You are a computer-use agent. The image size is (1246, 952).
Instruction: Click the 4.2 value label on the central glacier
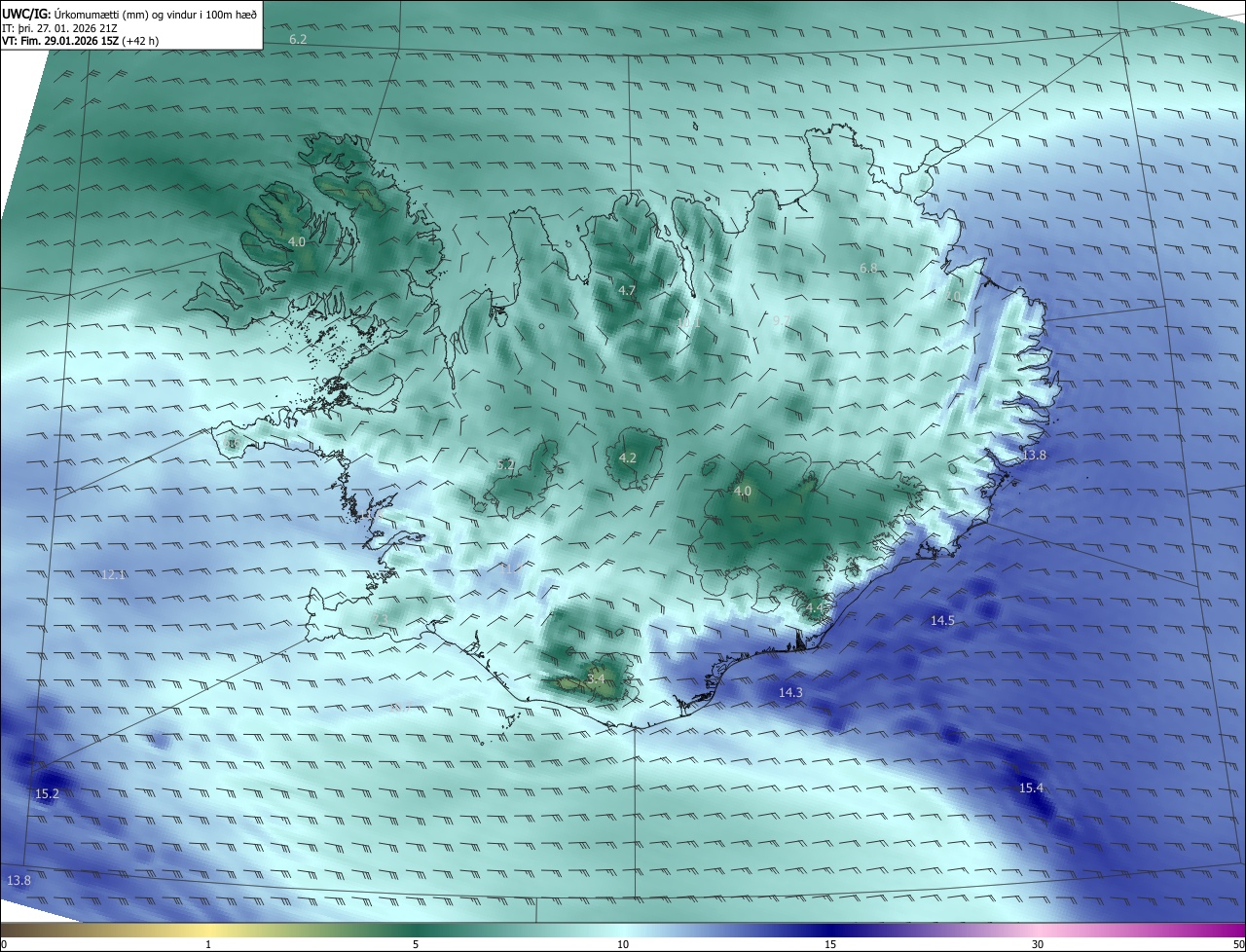point(628,458)
